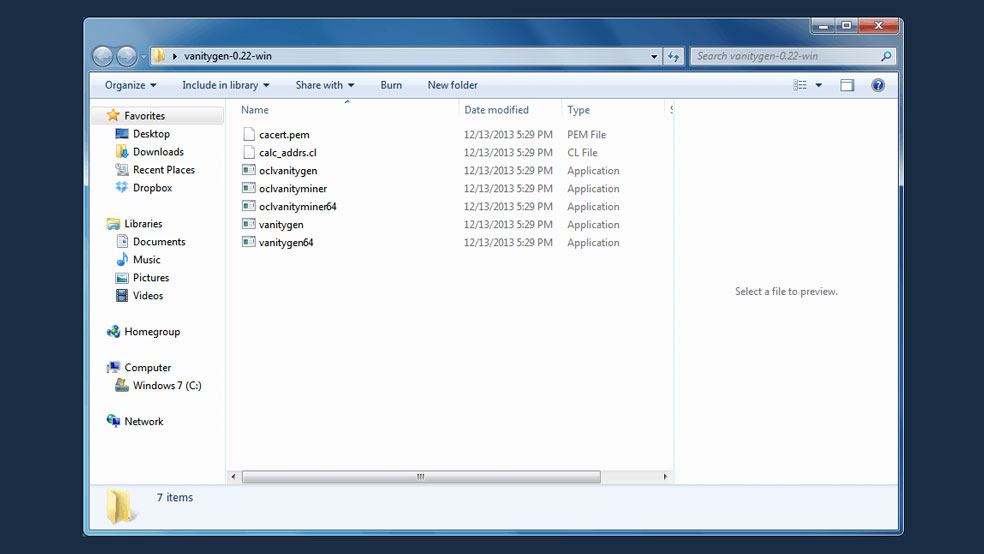Click the oclvanityminer64 application icon
Image resolution: width=984 pixels, height=554 pixels.
pyautogui.click(x=249, y=206)
